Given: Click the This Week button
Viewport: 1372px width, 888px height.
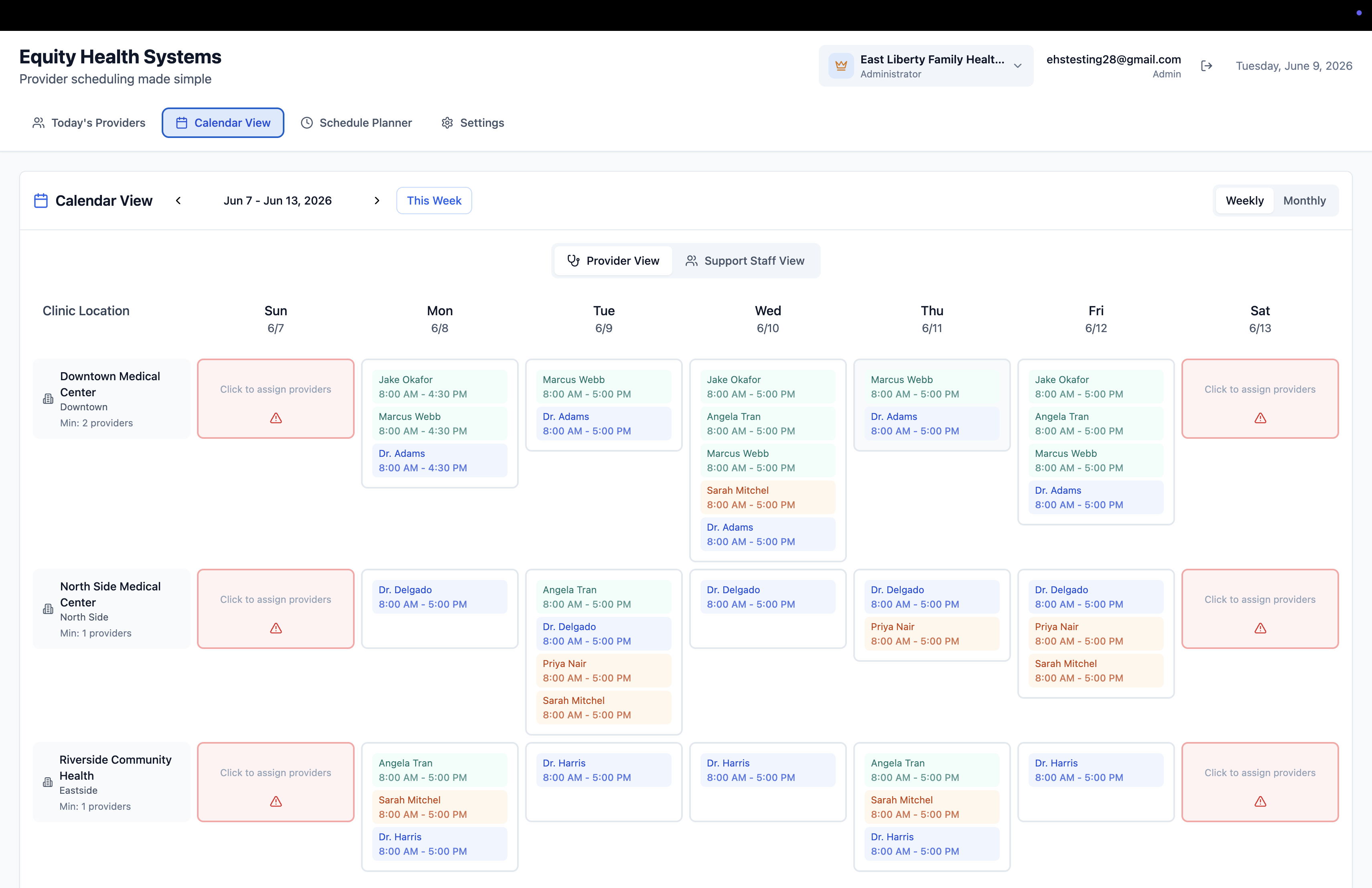Looking at the screenshot, I should [x=434, y=201].
